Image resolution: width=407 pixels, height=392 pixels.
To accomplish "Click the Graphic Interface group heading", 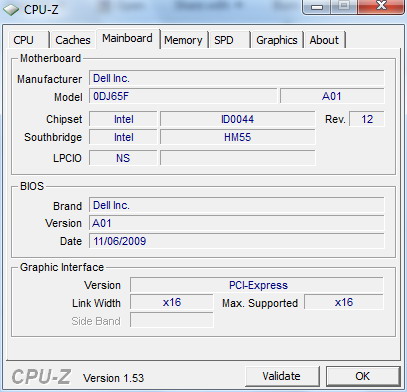I will tap(62, 267).
